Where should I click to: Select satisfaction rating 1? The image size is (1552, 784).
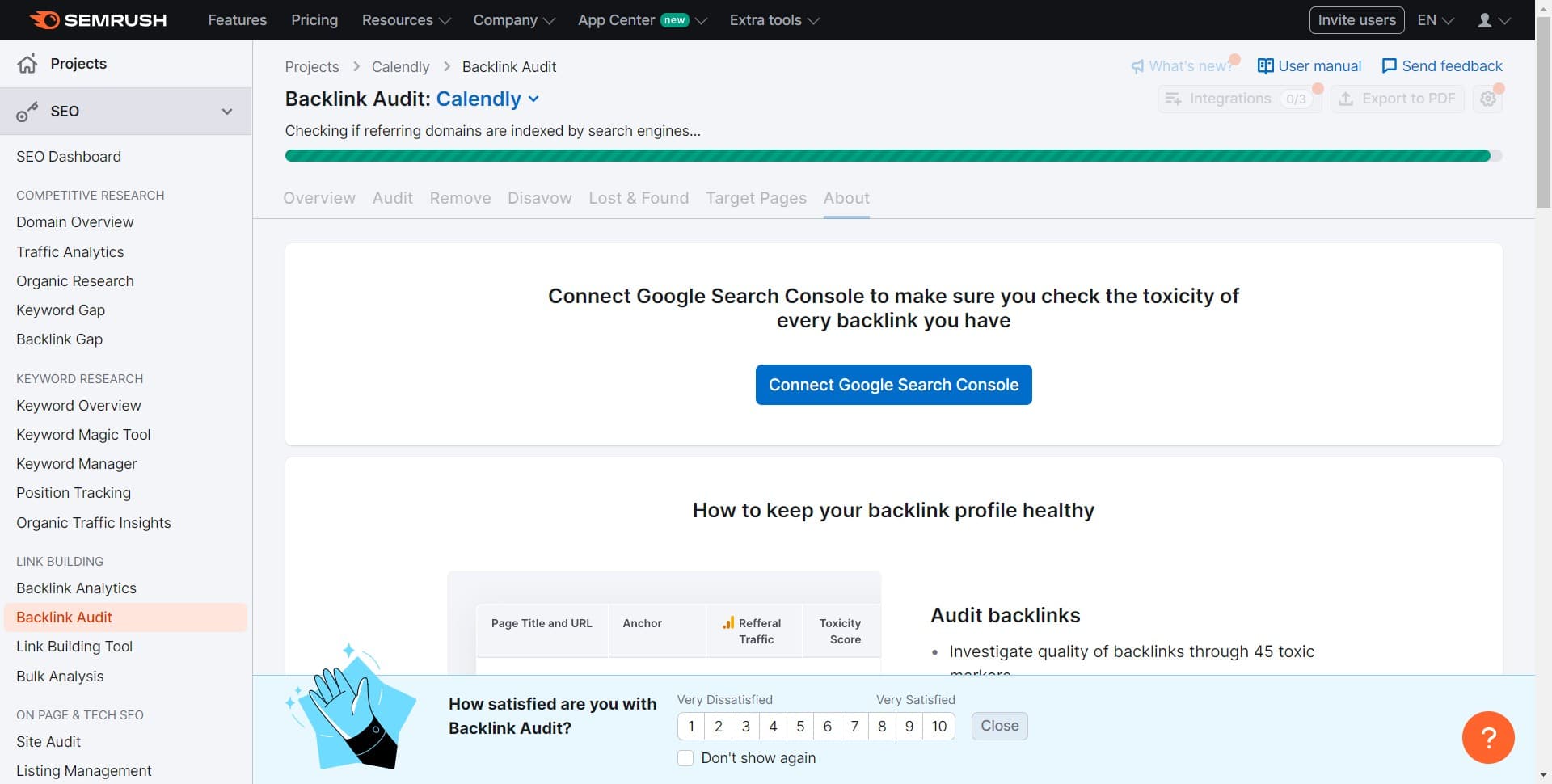click(x=691, y=726)
